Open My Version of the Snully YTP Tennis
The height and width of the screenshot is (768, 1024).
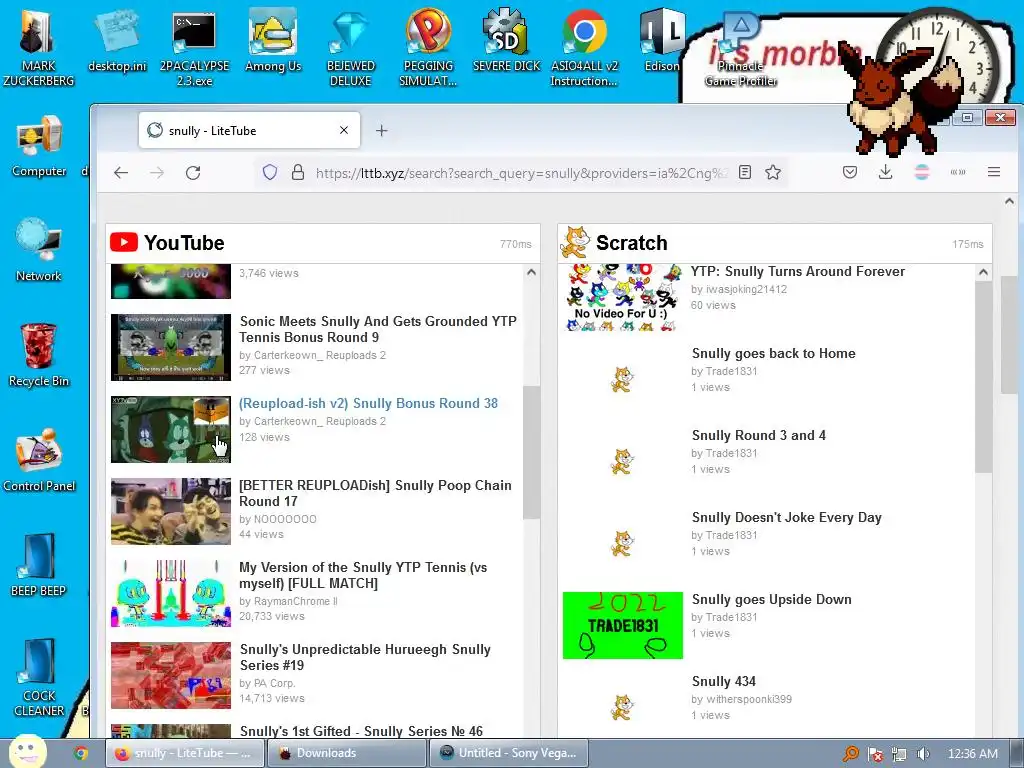tap(363, 575)
